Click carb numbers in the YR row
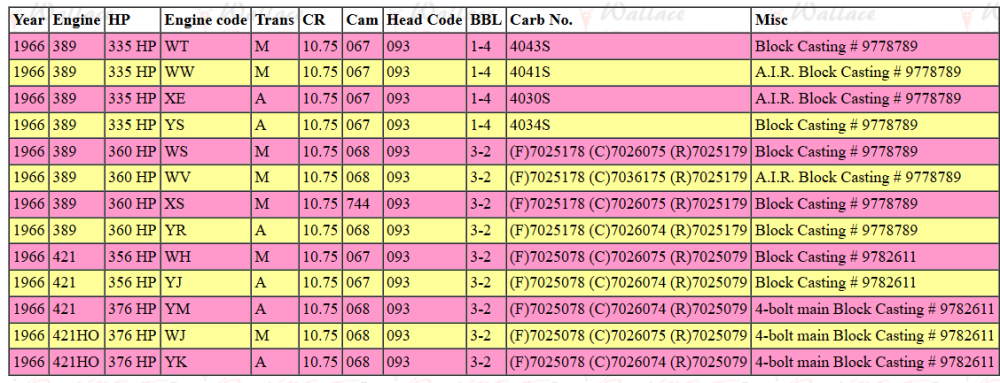The height and width of the screenshot is (383, 1000). pyautogui.click(x=629, y=231)
